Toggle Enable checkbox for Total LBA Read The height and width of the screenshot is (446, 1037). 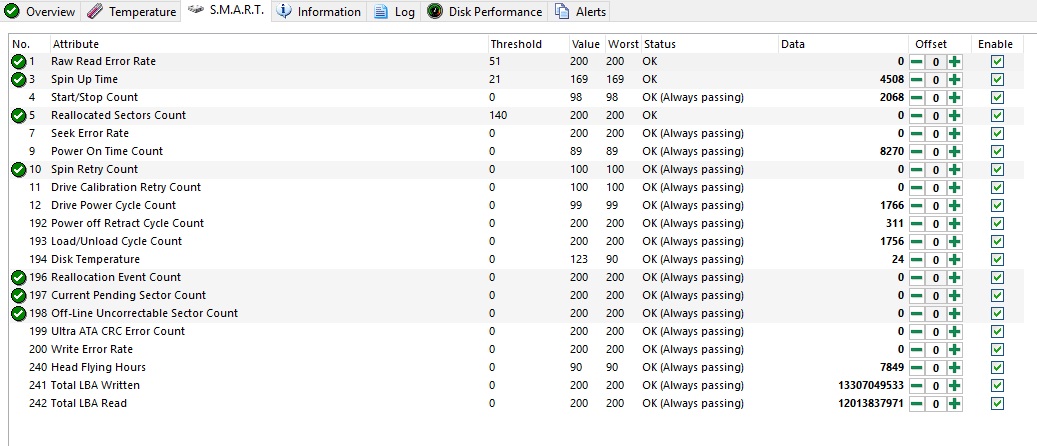pos(997,403)
